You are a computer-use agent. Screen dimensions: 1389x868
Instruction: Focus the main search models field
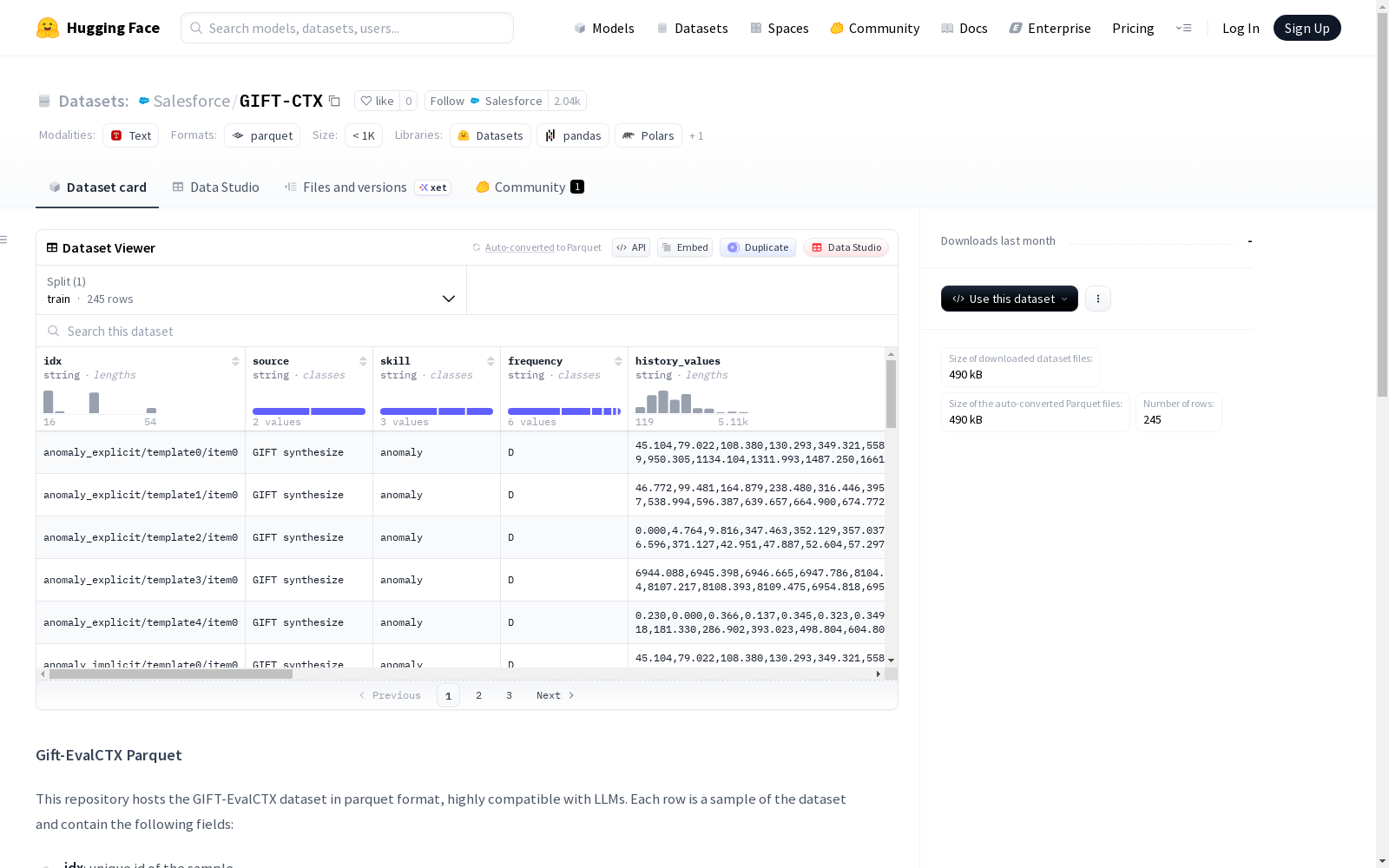click(x=347, y=28)
